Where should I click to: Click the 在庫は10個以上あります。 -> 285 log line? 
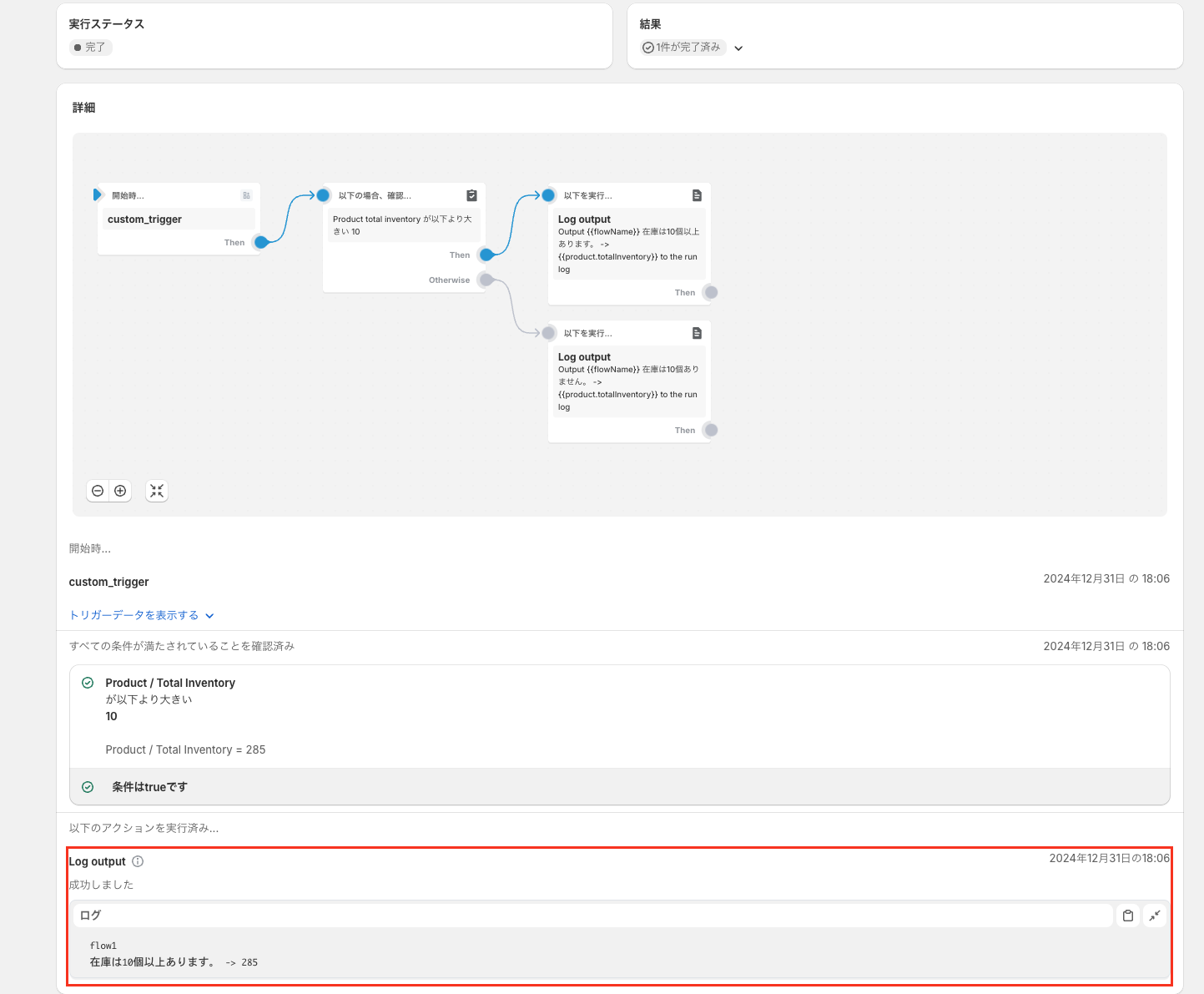174,962
